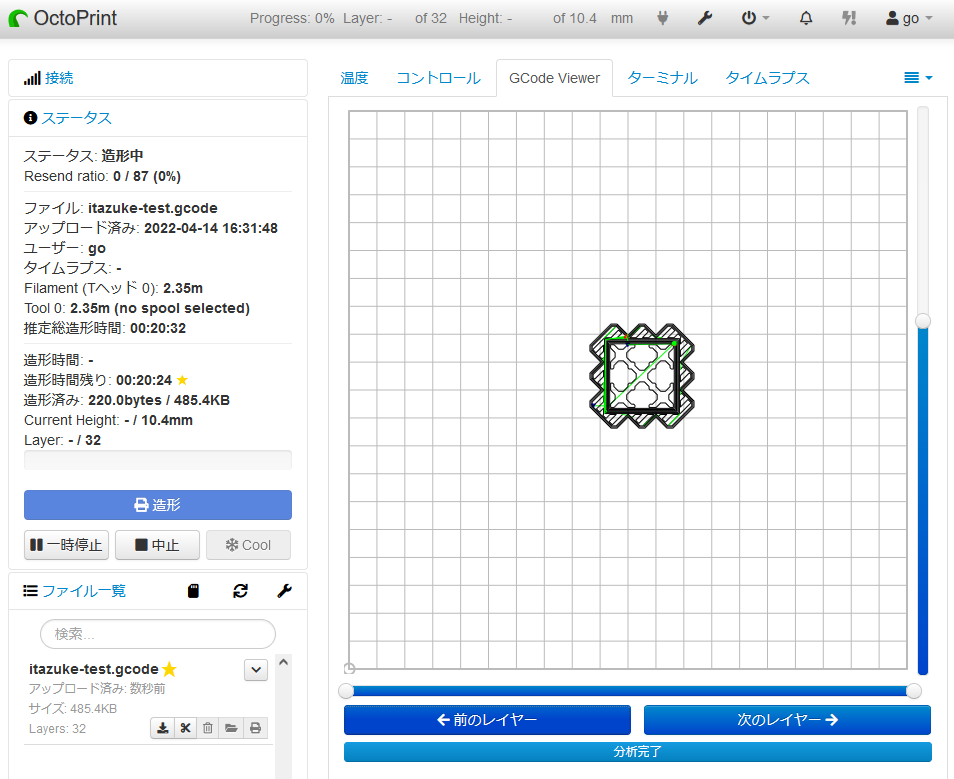
Task: Go to previous layer 前のレイヤー
Action: [x=487, y=720]
